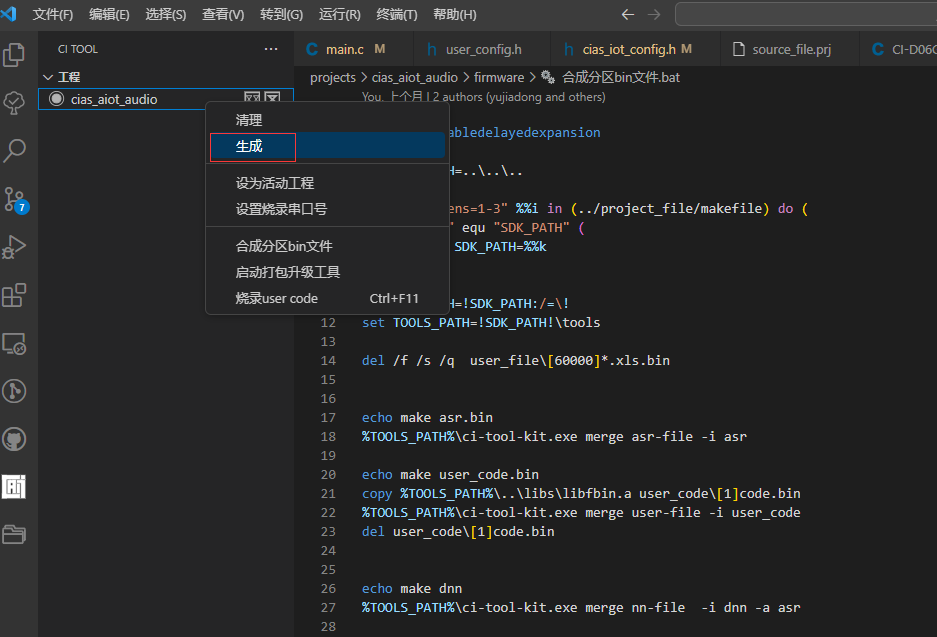Click the cias_aiot_audio breadcrumb segment
This screenshot has height=637, width=937.
[415, 77]
